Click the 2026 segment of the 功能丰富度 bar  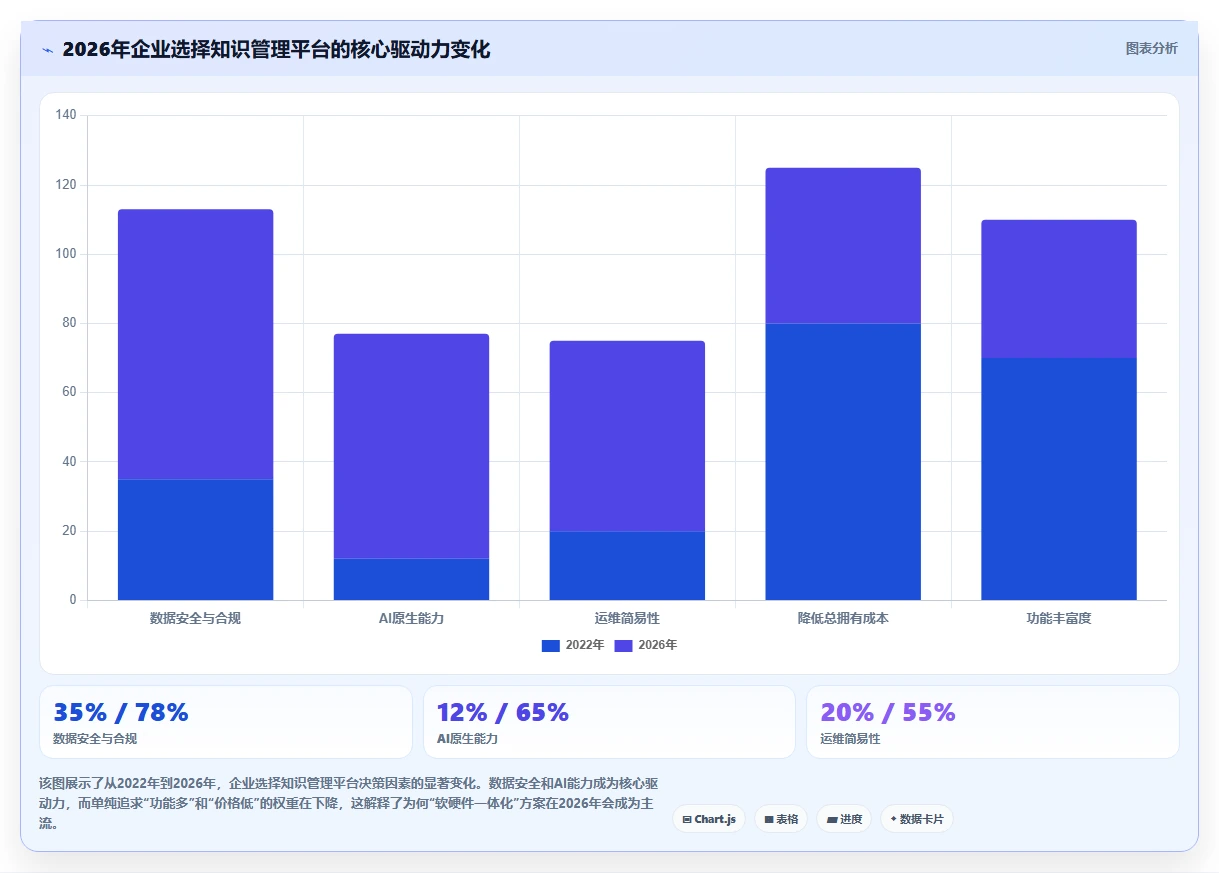[1059, 289]
